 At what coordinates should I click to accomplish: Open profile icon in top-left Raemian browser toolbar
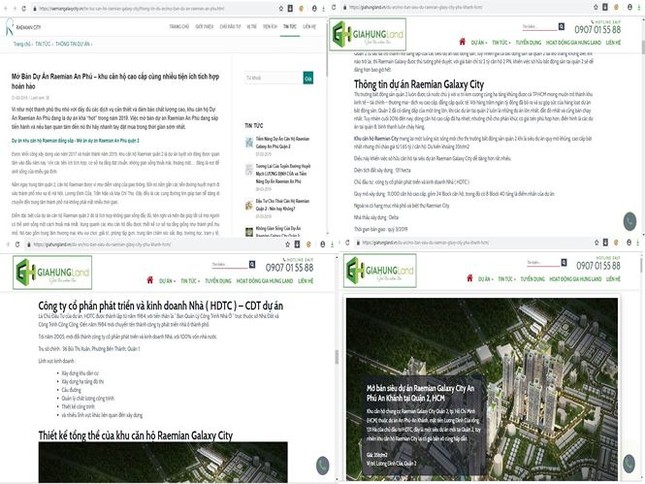coord(314,8)
